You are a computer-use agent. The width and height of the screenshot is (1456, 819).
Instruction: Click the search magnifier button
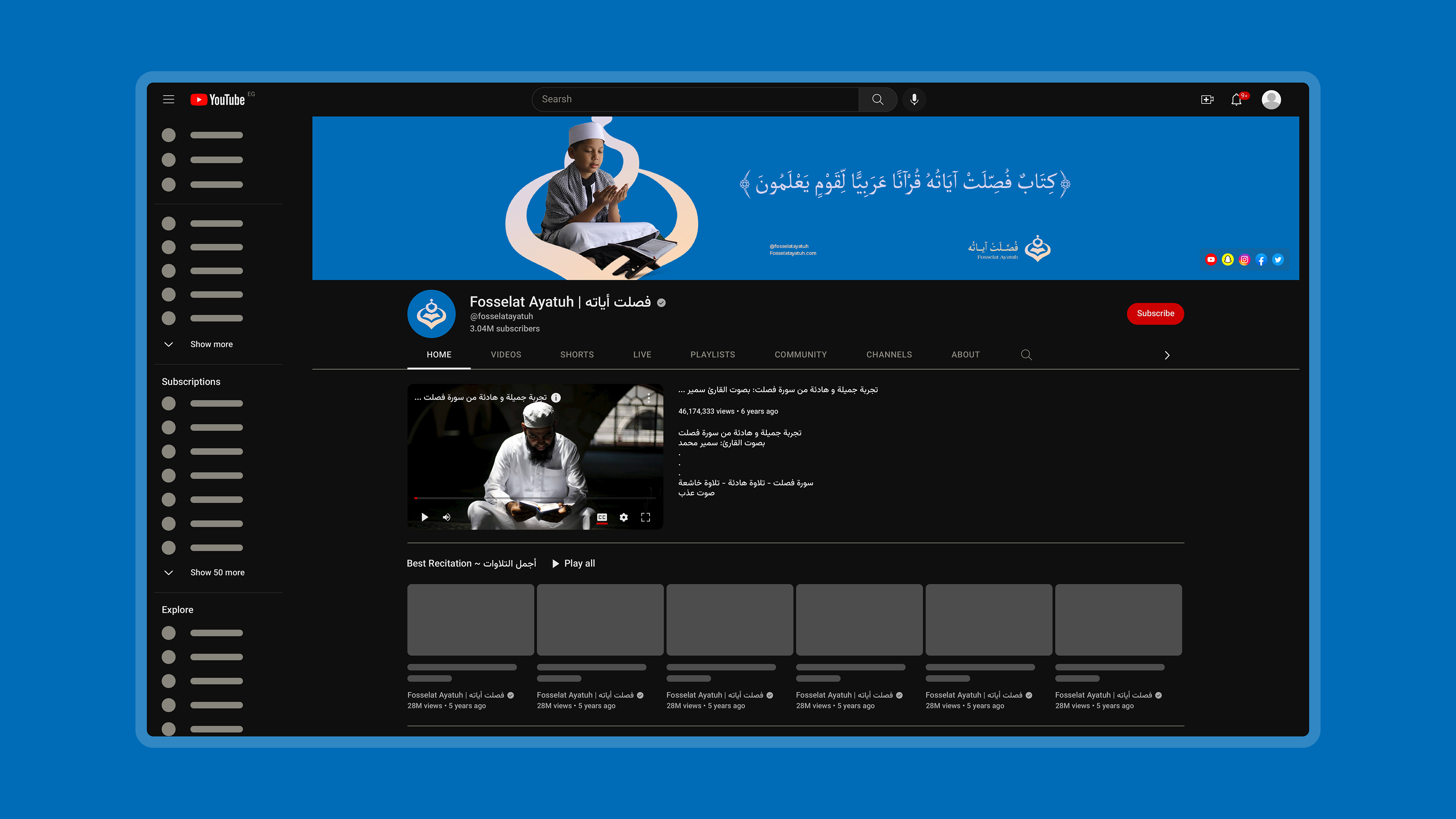[x=878, y=99]
